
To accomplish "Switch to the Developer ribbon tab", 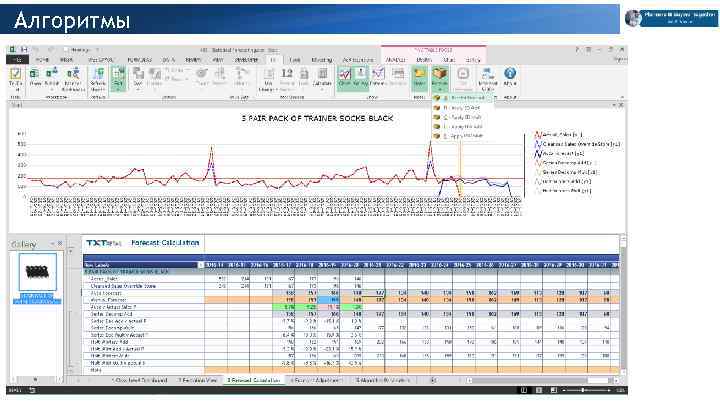I will 247,60.
